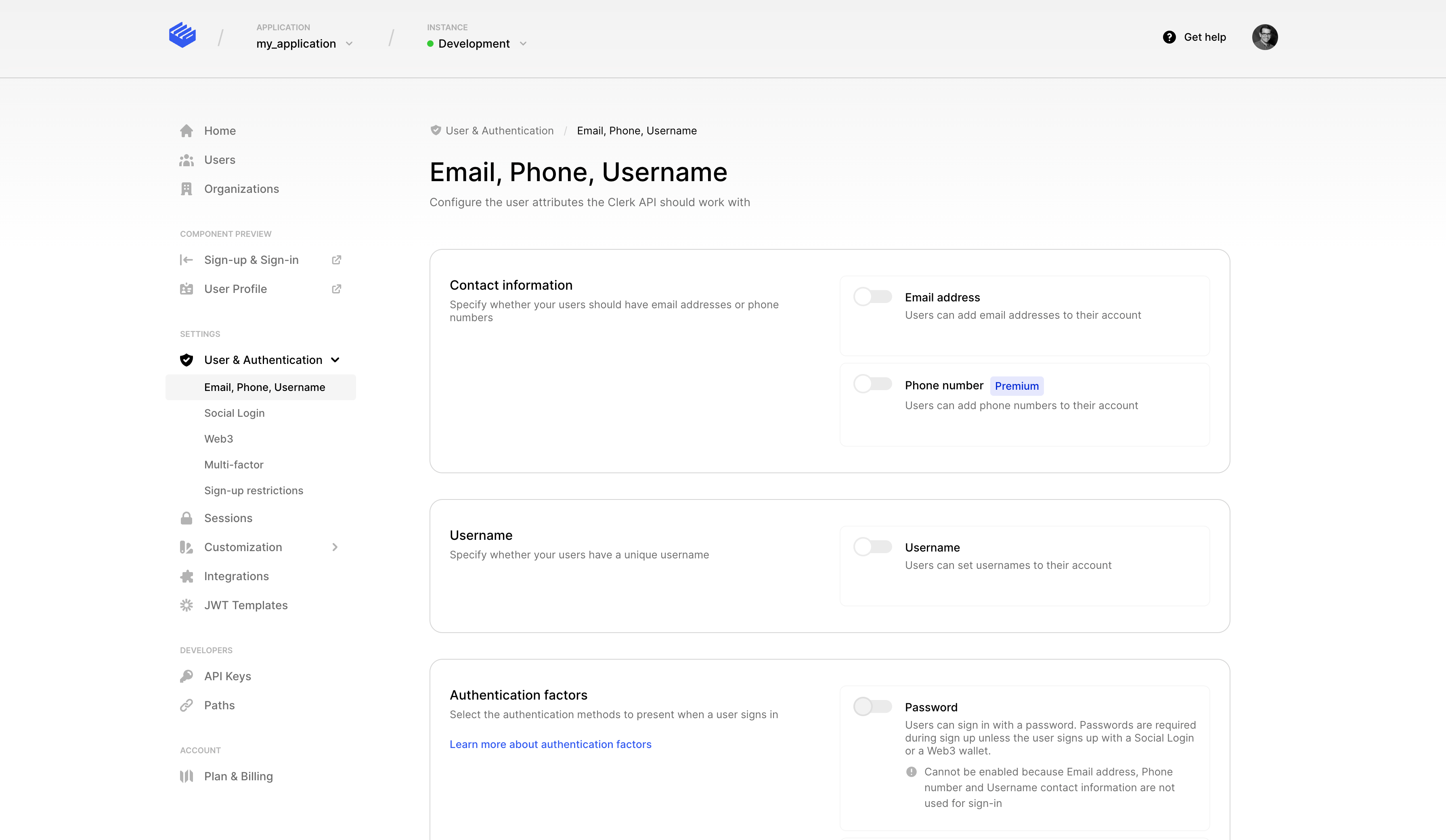The width and height of the screenshot is (1446, 840).
Task: Click the API Keys key icon
Action: tap(187, 677)
